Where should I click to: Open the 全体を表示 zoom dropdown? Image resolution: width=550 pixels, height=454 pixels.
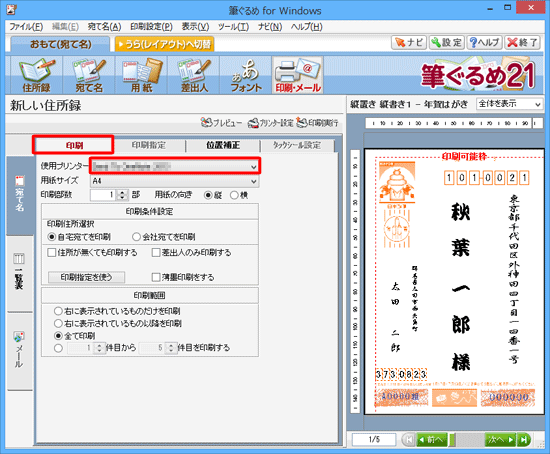[x=510, y=104]
